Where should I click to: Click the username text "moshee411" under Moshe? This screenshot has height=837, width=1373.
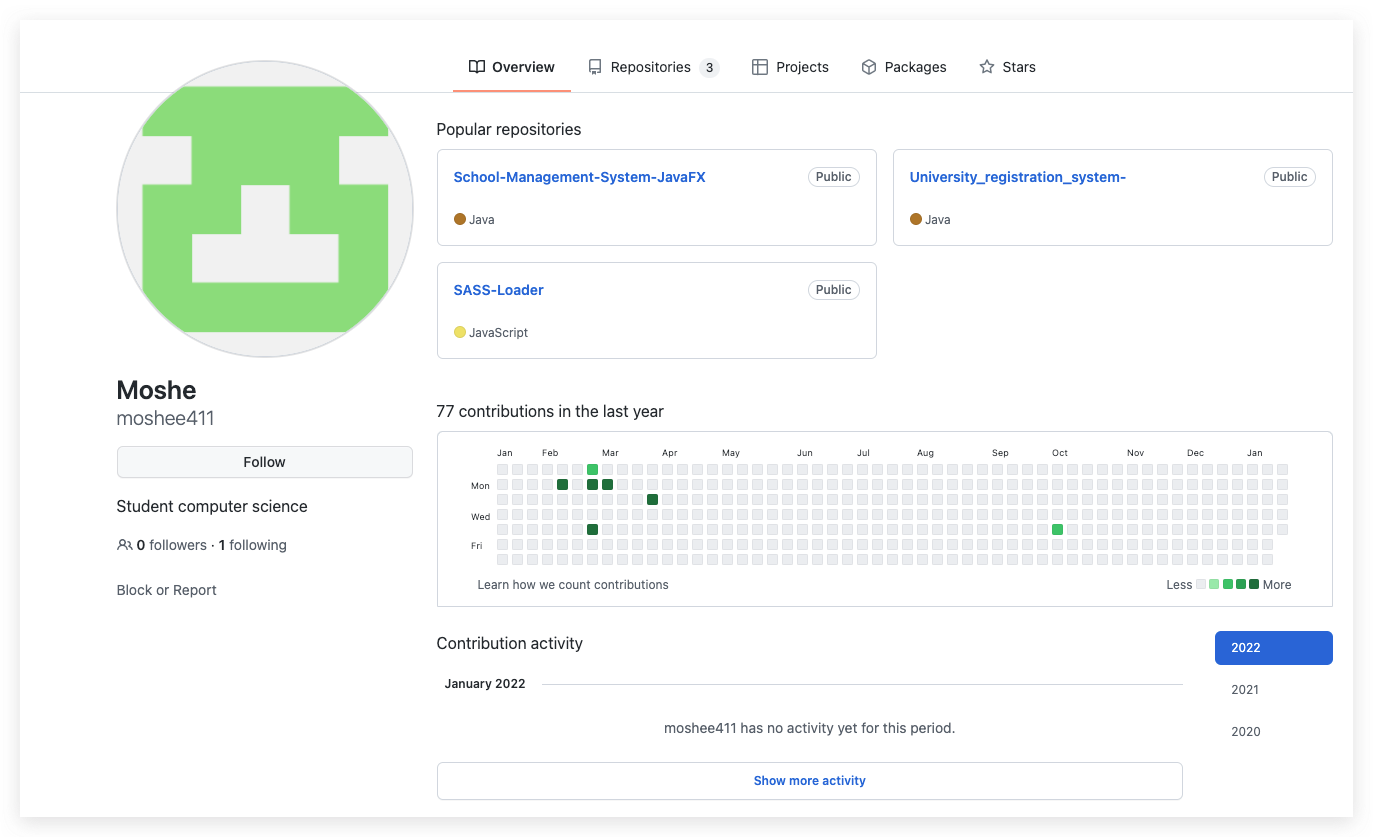pos(166,419)
